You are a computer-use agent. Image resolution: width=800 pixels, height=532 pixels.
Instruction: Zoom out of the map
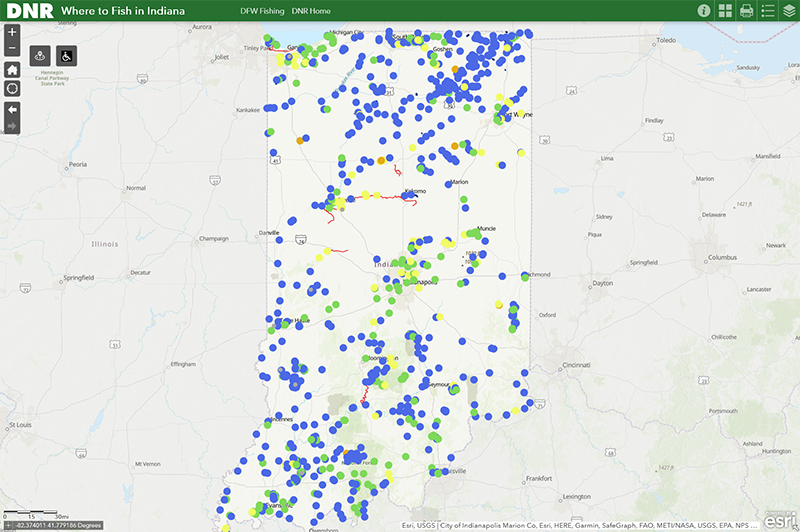12,48
